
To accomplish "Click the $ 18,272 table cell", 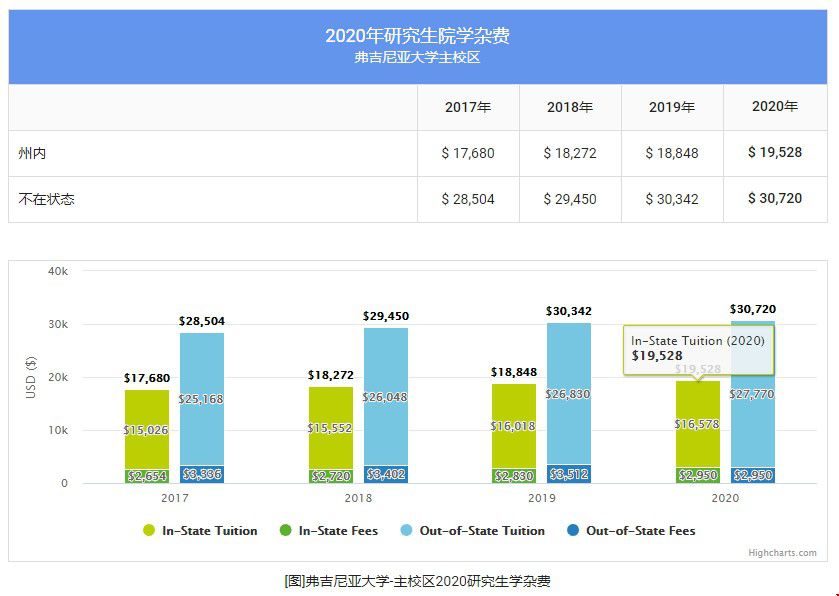I will click(570, 154).
